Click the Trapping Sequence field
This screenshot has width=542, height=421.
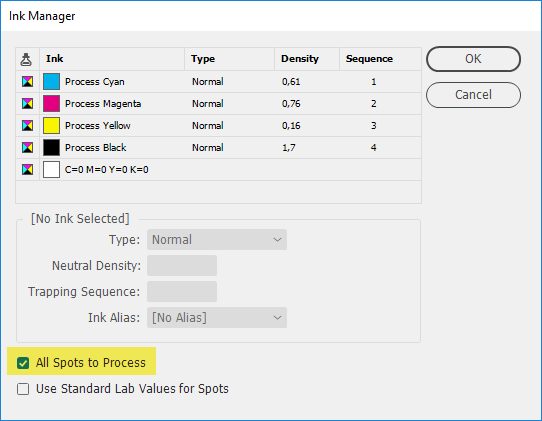click(182, 291)
